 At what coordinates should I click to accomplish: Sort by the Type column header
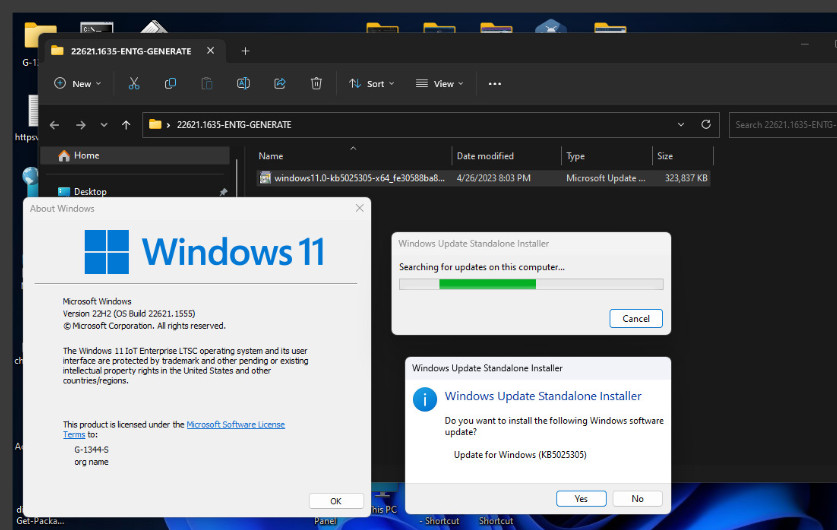pos(575,156)
